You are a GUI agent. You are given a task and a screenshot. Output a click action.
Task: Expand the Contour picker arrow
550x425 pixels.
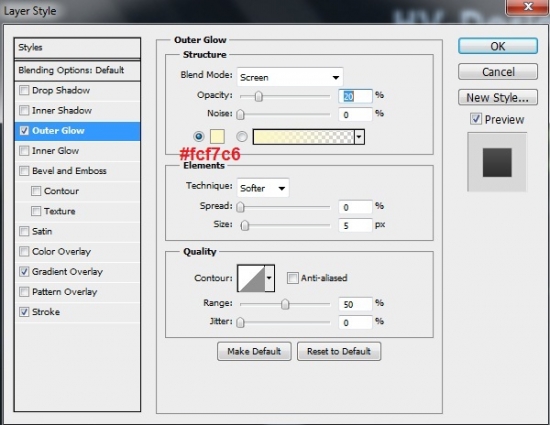269,278
